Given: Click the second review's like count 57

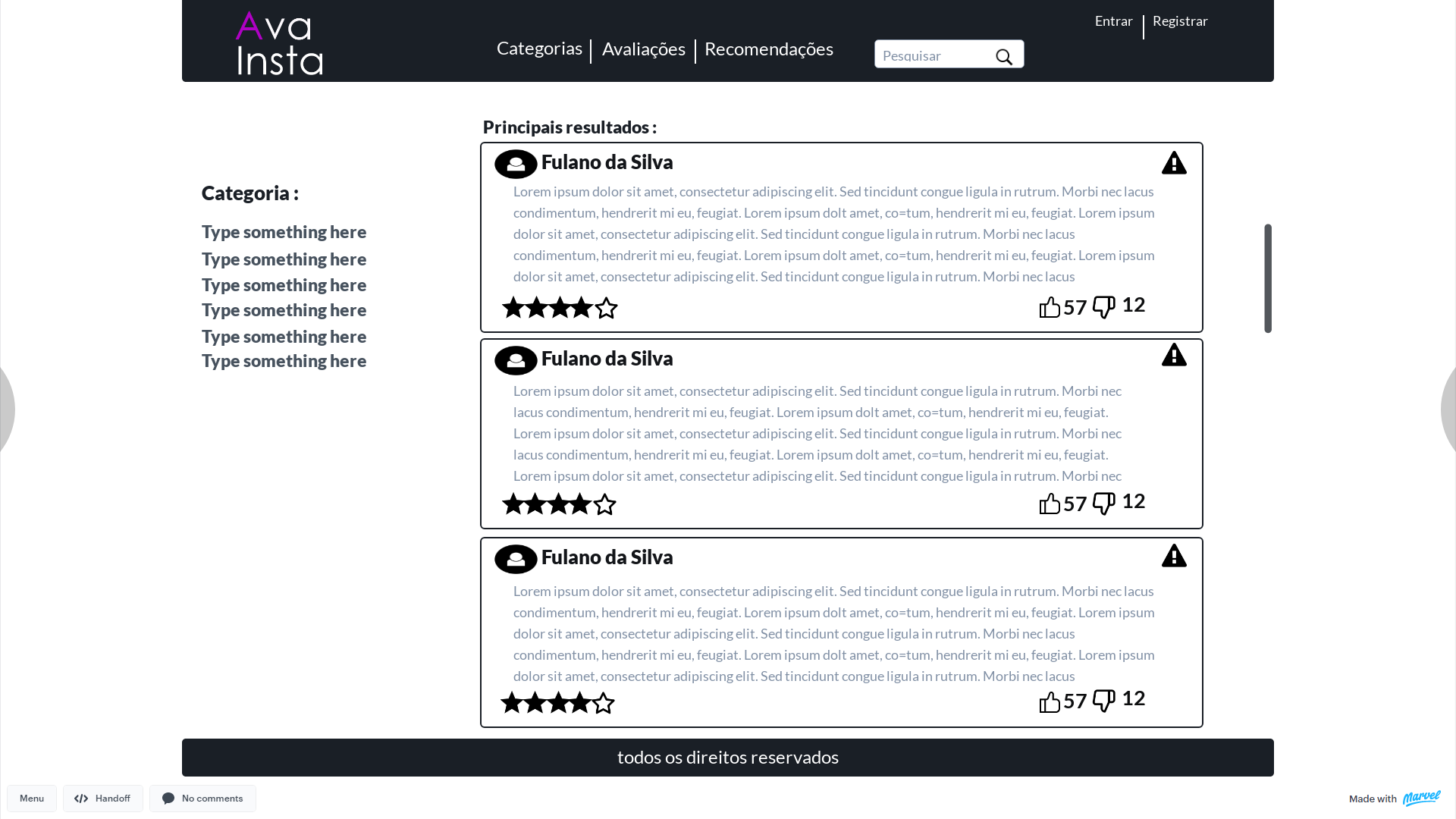Looking at the screenshot, I should pos(1075,504).
